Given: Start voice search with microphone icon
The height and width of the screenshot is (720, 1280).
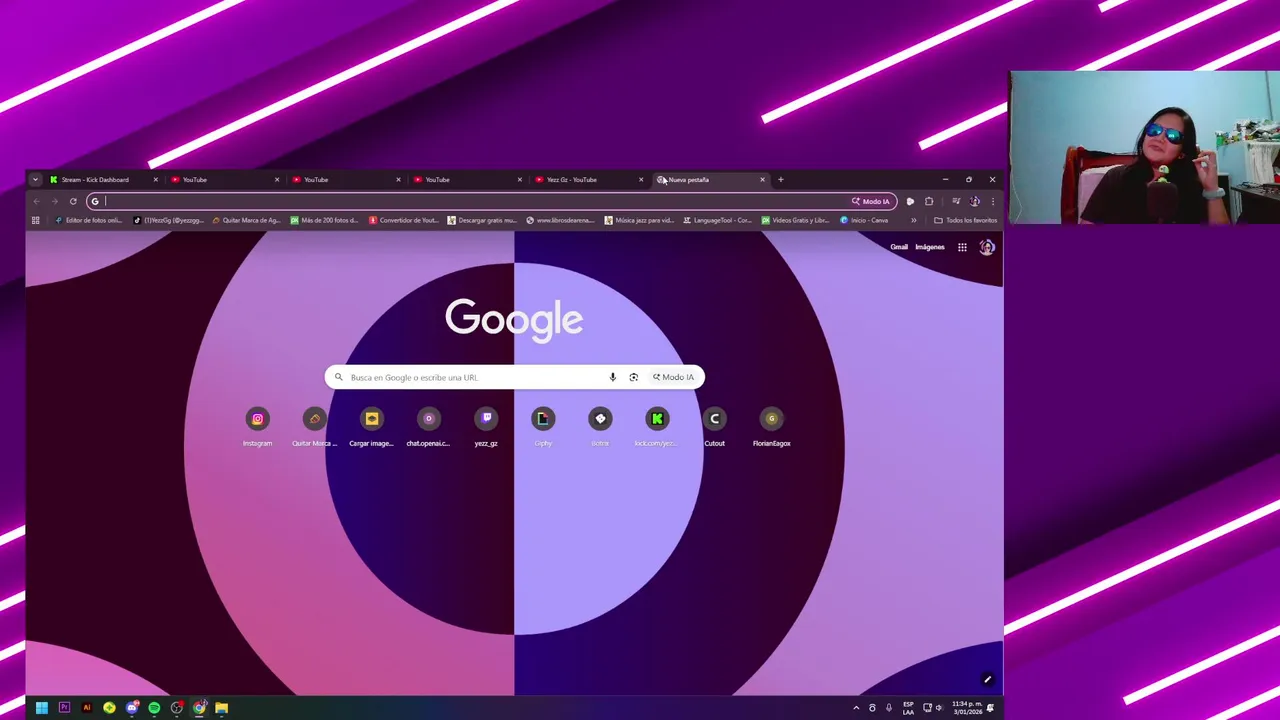Looking at the screenshot, I should (612, 377).
